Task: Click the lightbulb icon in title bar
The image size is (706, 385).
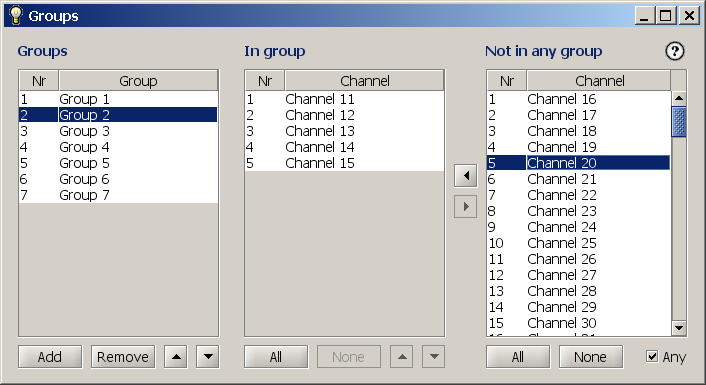Action: [x=16, y=15]
